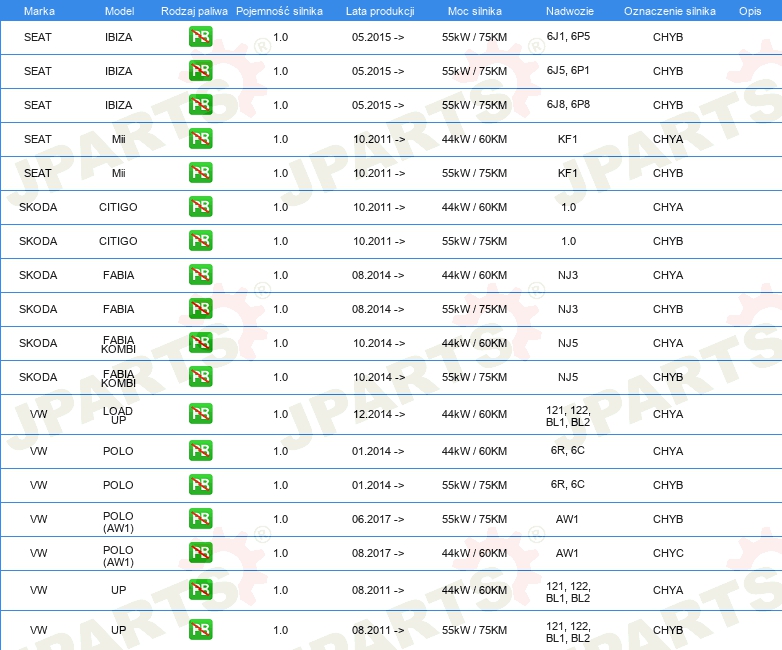Click fuel icon for FABIA NJ3 44kW row
Screen dimensions: 782x650
200,274
